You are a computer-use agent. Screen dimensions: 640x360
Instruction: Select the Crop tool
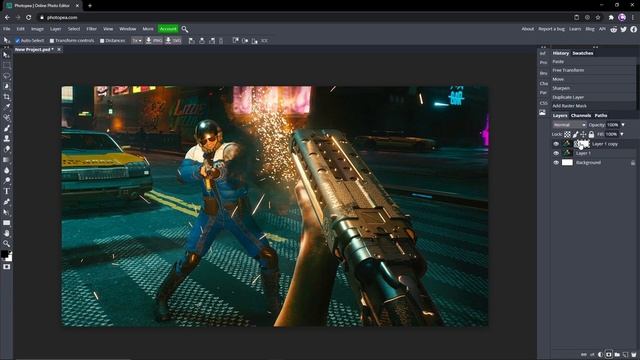6,97
